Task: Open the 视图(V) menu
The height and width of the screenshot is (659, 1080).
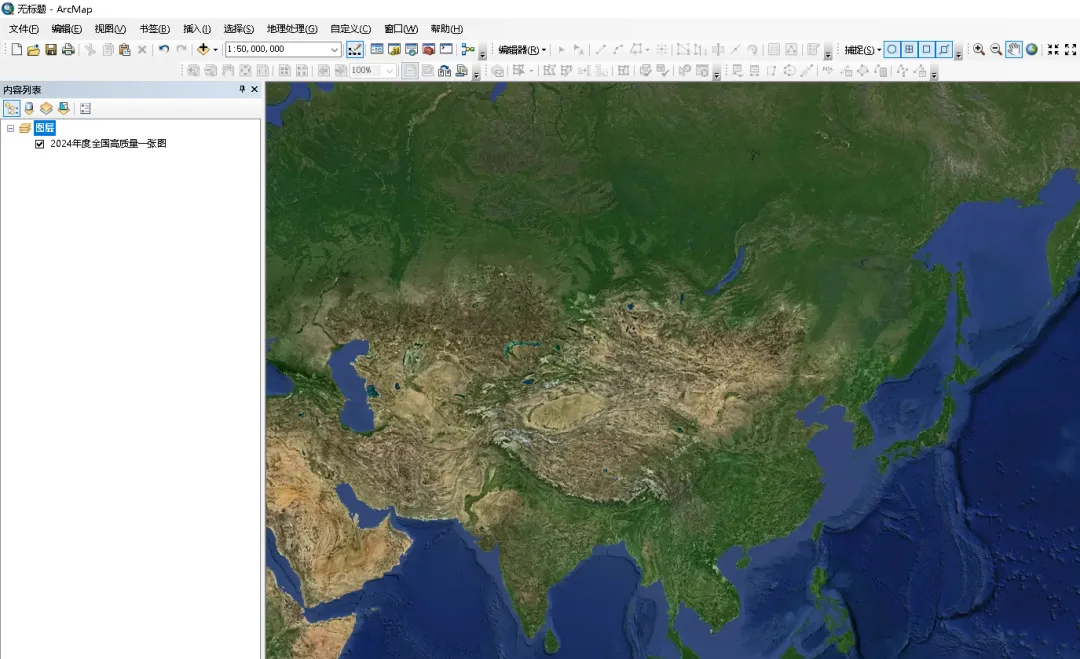Action: coord(110,29)
